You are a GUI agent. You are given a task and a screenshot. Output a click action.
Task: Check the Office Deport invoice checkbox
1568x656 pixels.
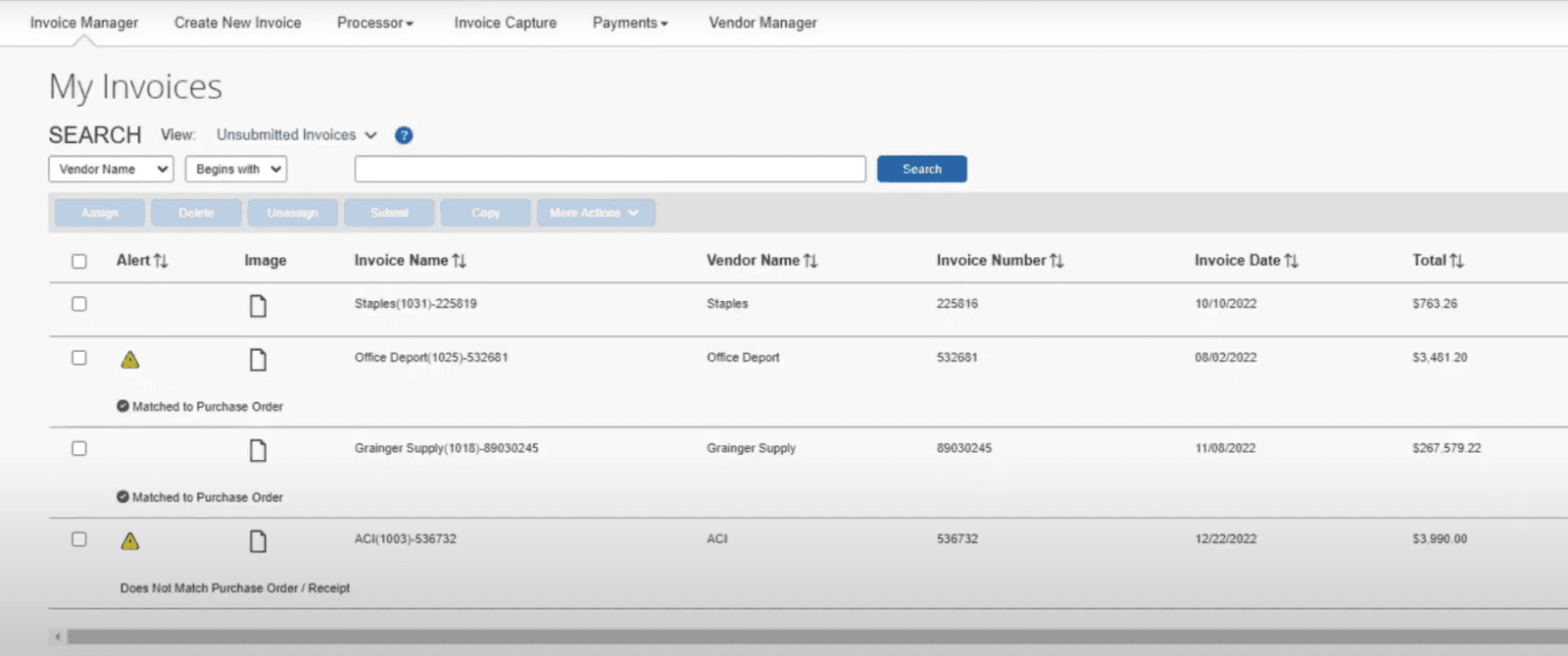79,358
